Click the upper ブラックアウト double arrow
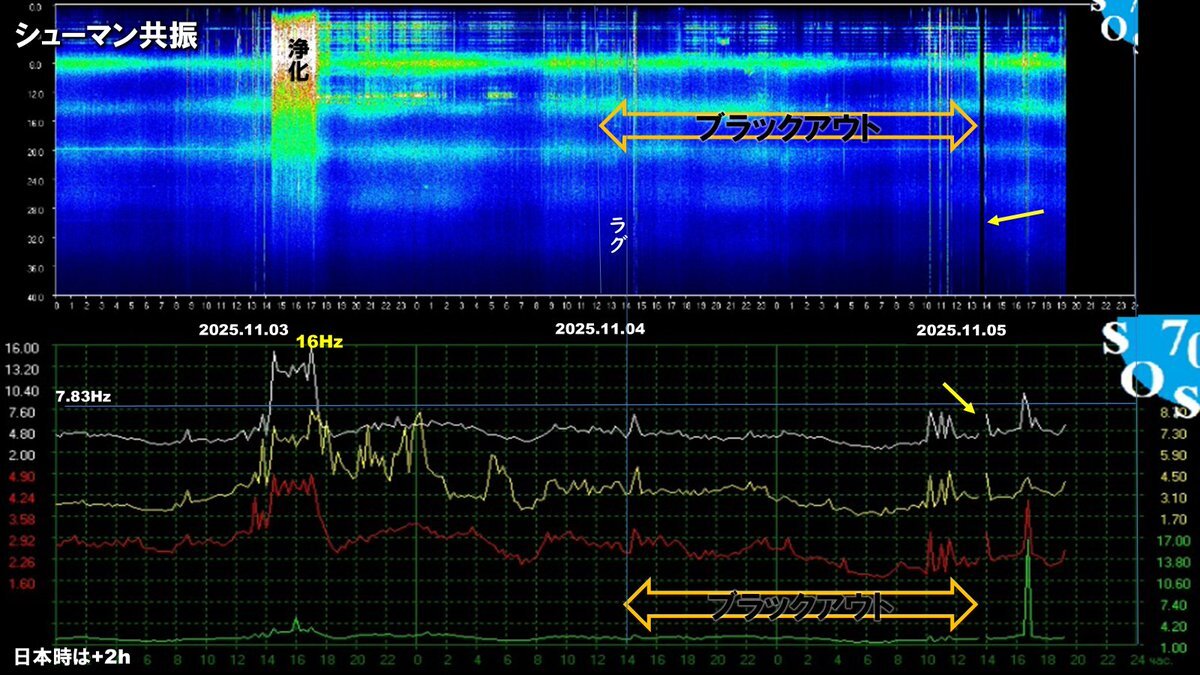 click(x=788, y=126)
